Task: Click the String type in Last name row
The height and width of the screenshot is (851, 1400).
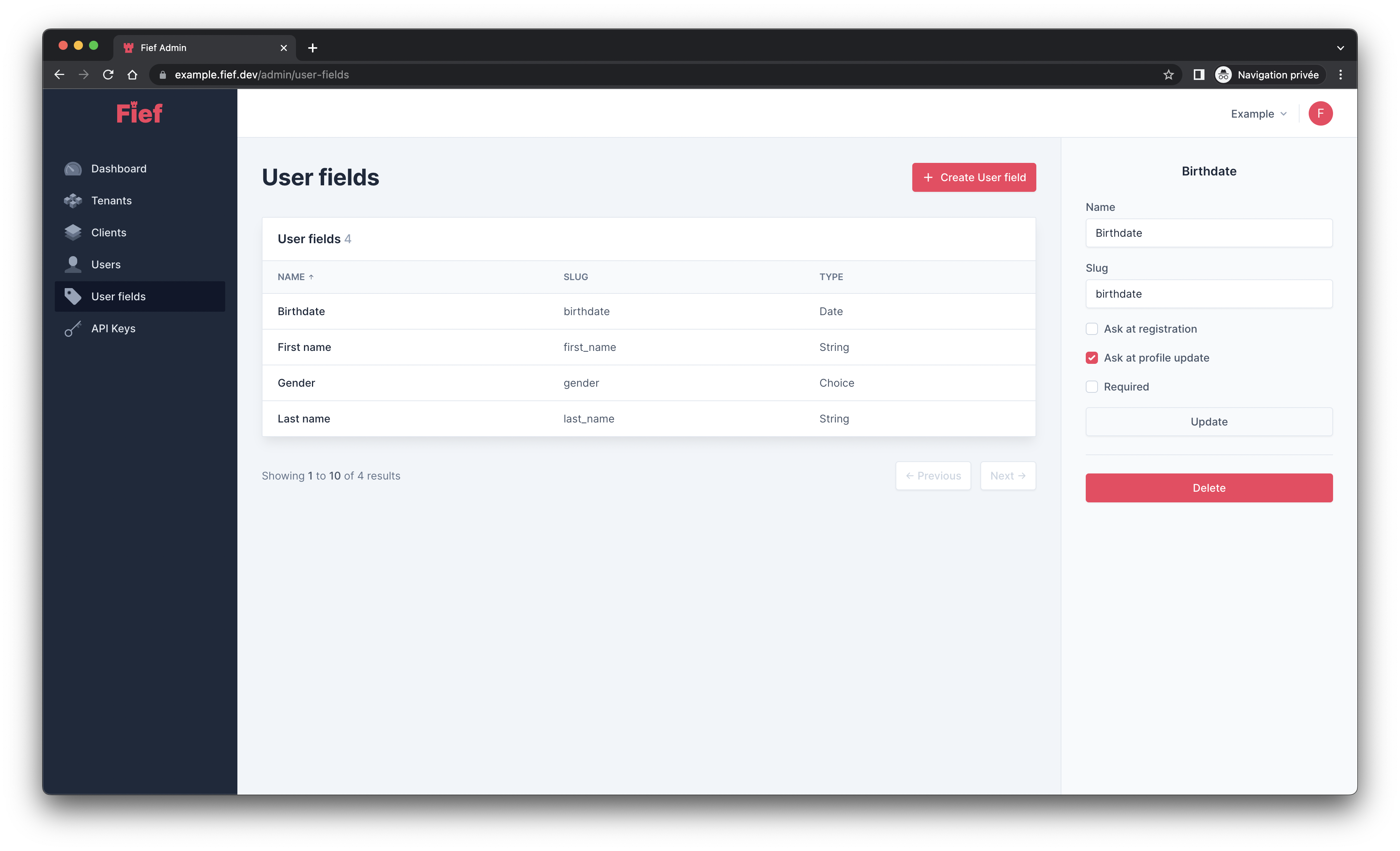Action: click(834, 419)
